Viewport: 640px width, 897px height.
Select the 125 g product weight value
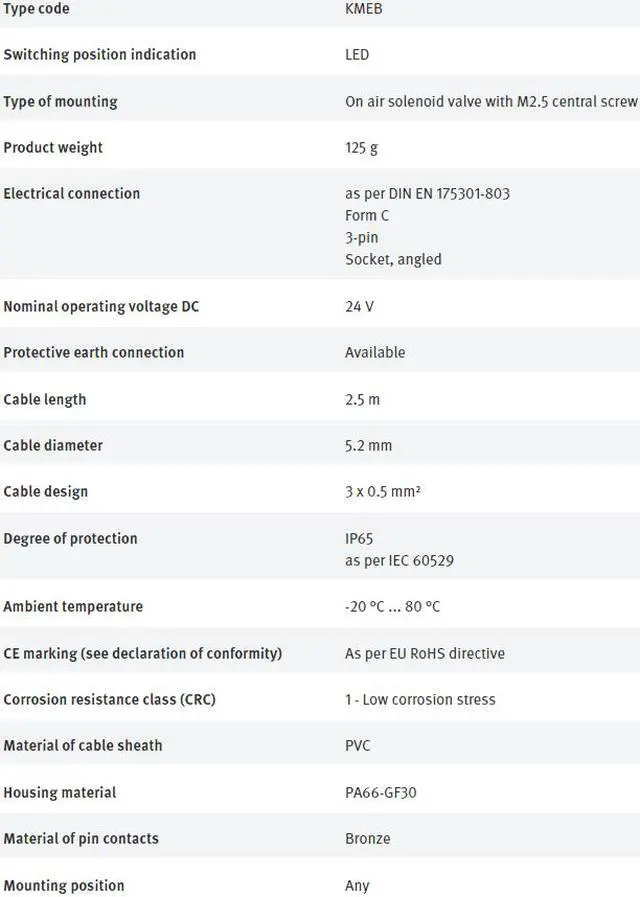[x=361, y=148]
